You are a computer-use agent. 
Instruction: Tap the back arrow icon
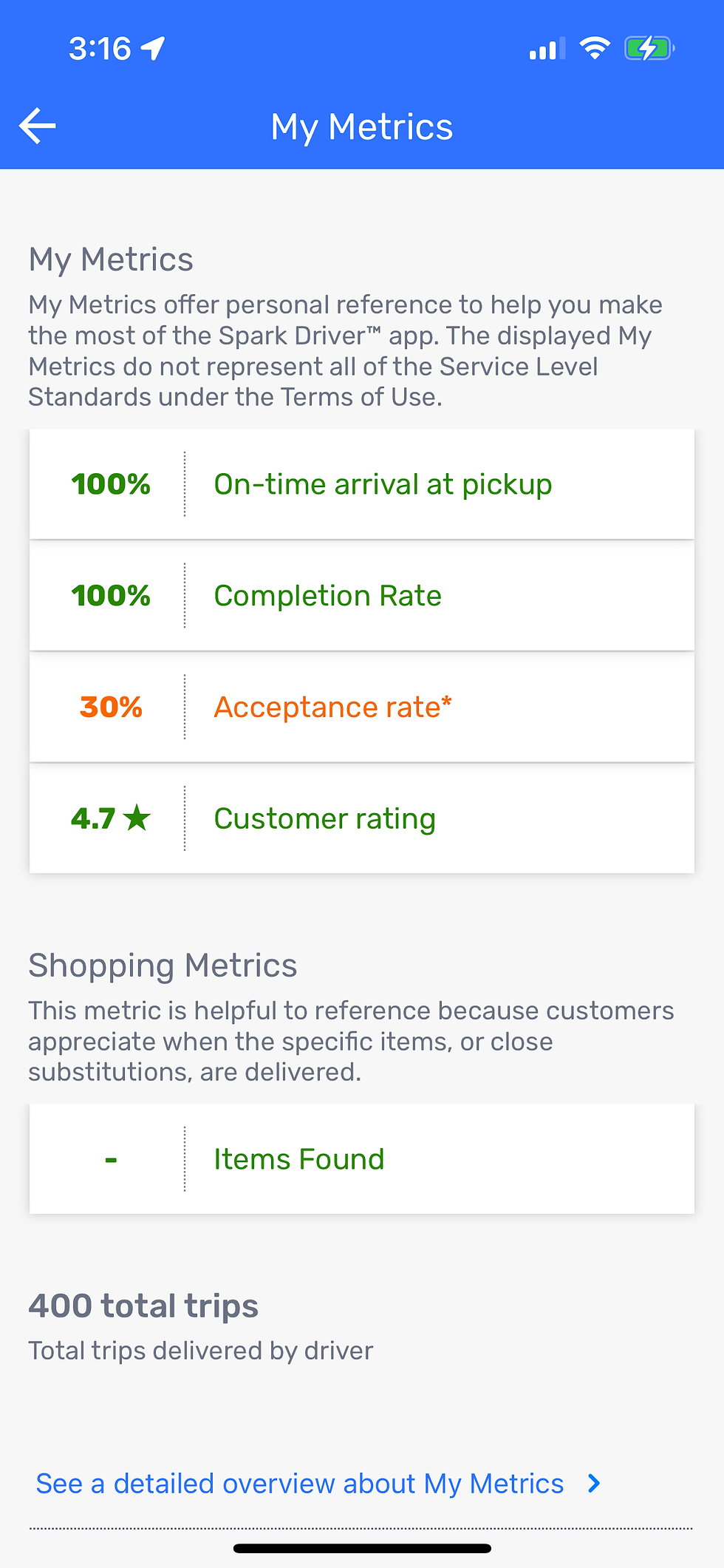38,126
